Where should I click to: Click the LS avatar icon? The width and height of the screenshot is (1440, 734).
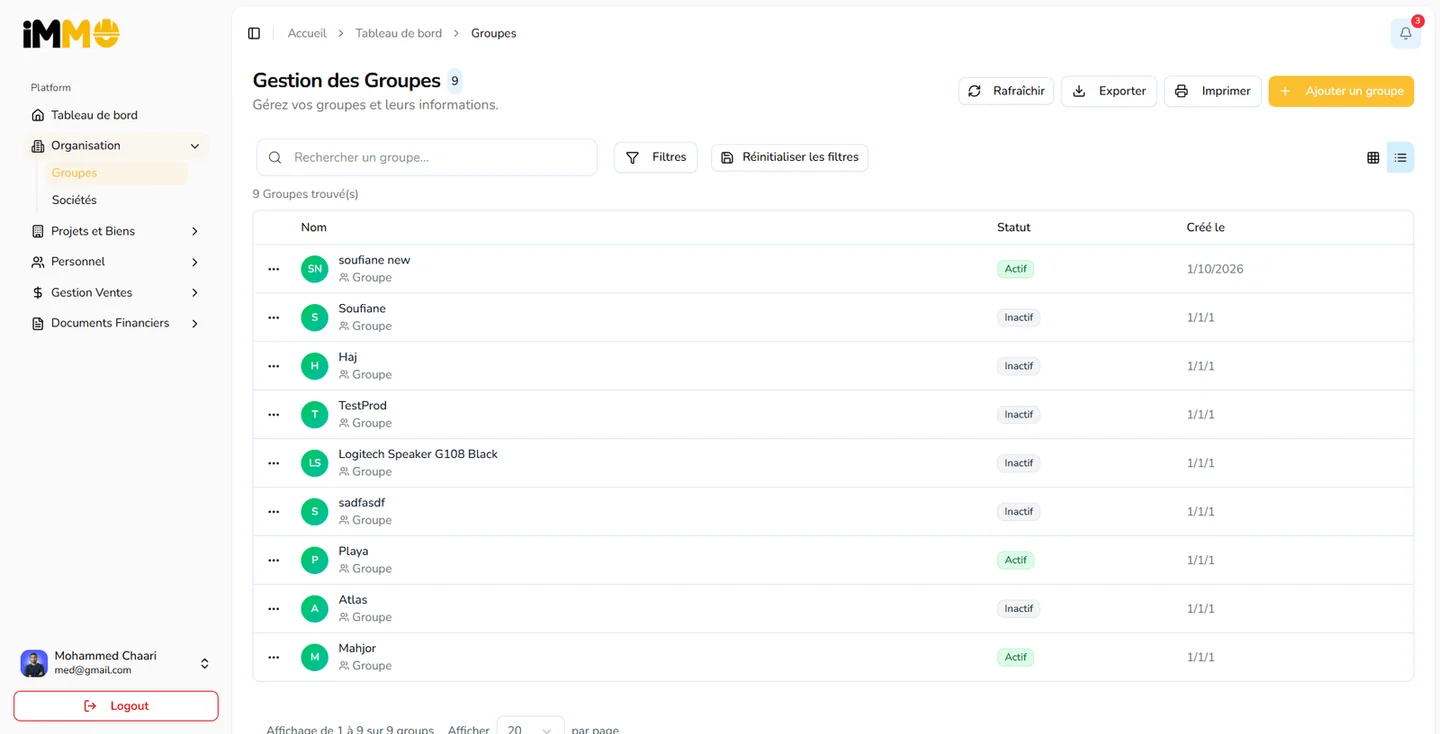[315, 463]
